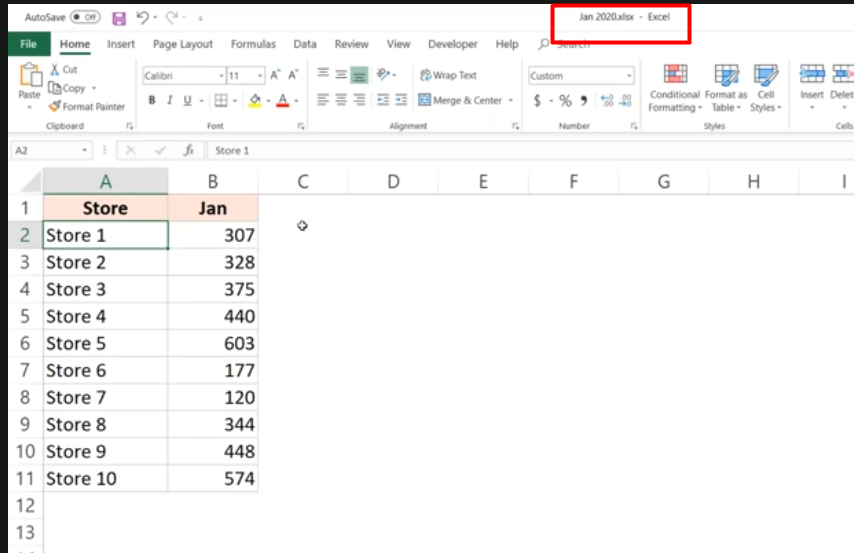Click the Increase Indent icon
The height and width of the screenshot is (553, 854).
(401, 100)
